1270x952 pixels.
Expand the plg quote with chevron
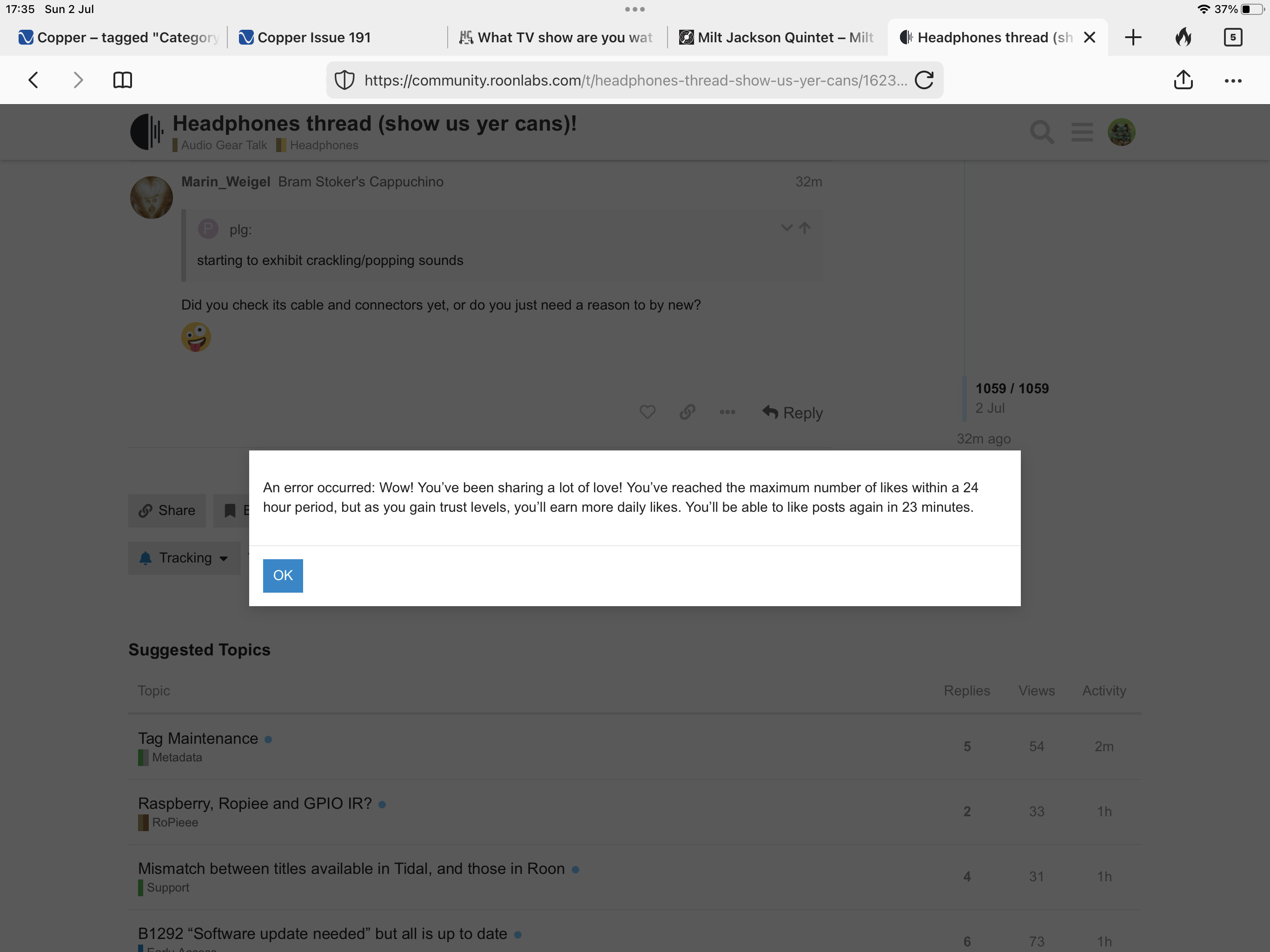786,228
